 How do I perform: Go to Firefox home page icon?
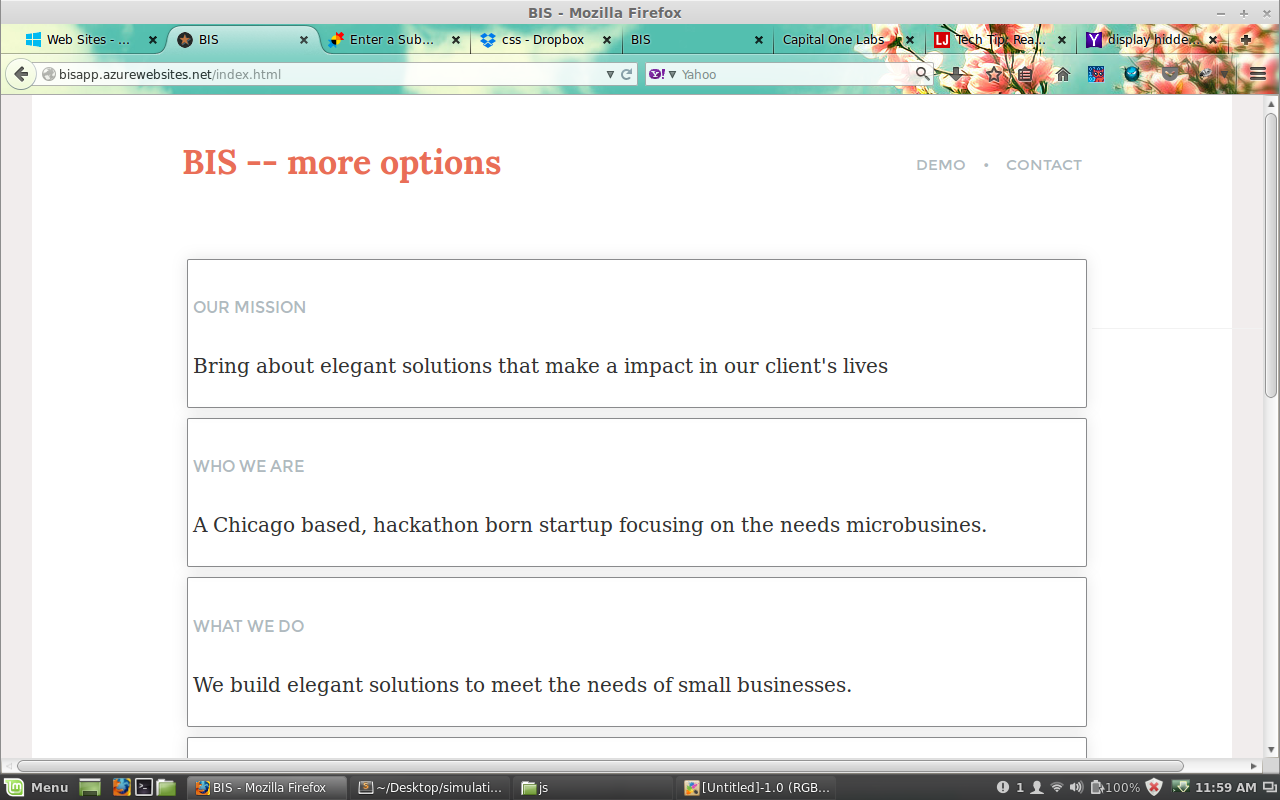[1063, 74]
